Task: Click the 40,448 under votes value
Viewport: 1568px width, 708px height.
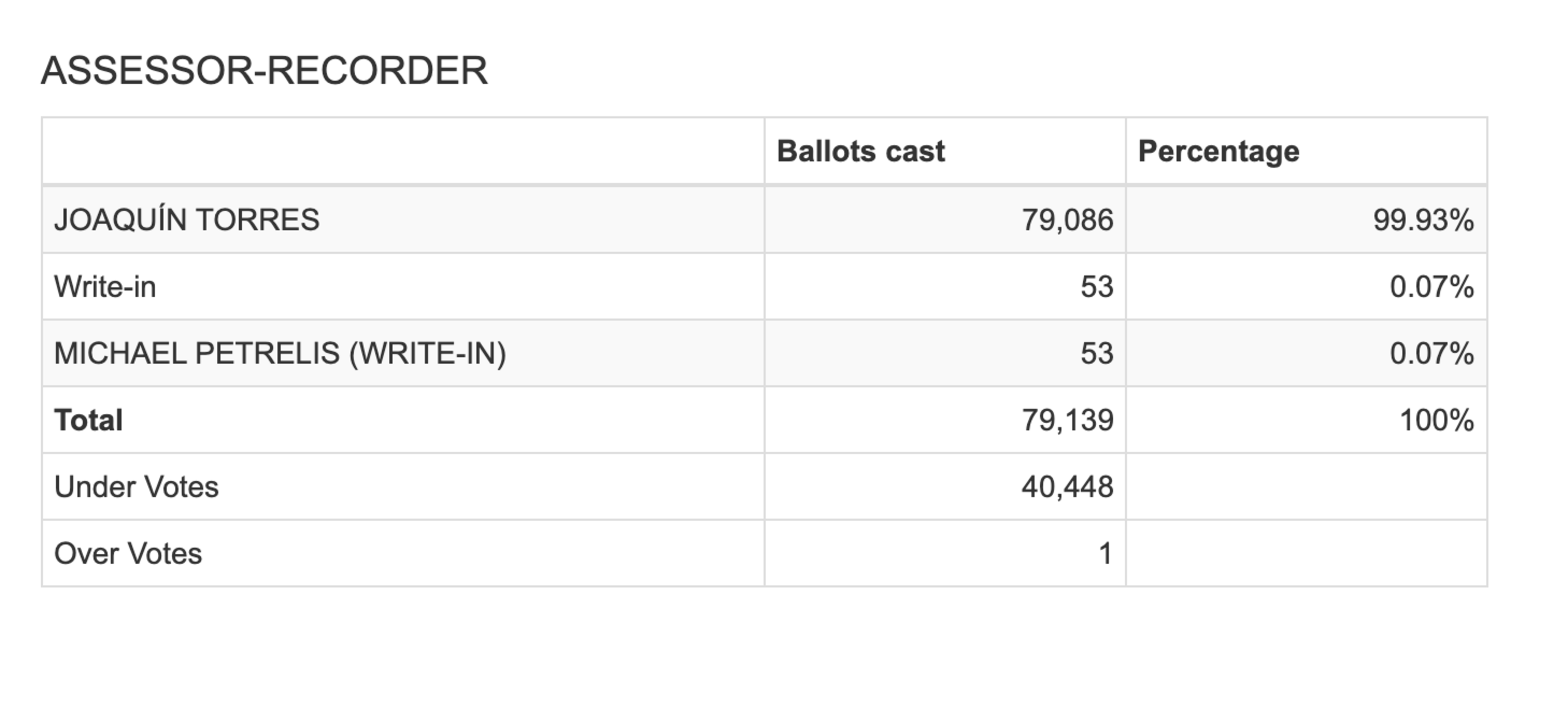Action: [1067, 487]
